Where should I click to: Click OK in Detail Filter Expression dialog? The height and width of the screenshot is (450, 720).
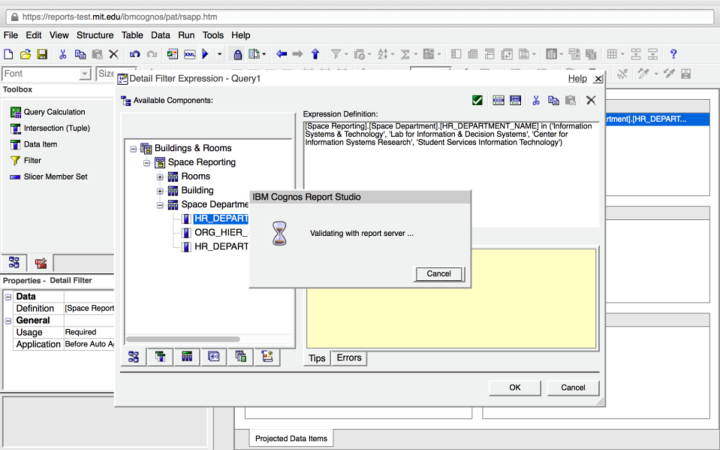coord(514,387)
